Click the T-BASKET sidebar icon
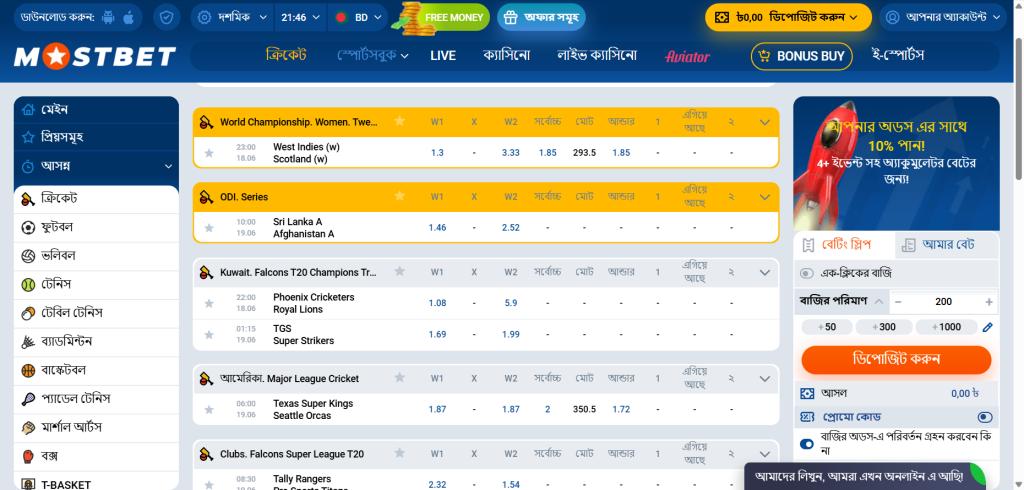 click(28, 484)
